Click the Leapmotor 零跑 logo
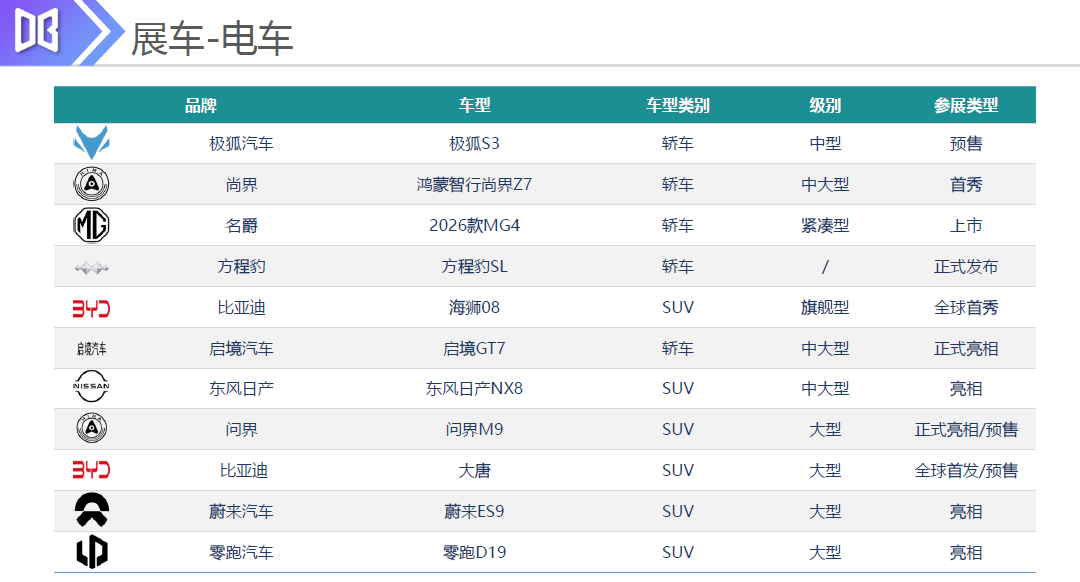Image resolution: width=1080 pixels, height=582 pixels. pos(92,551)
